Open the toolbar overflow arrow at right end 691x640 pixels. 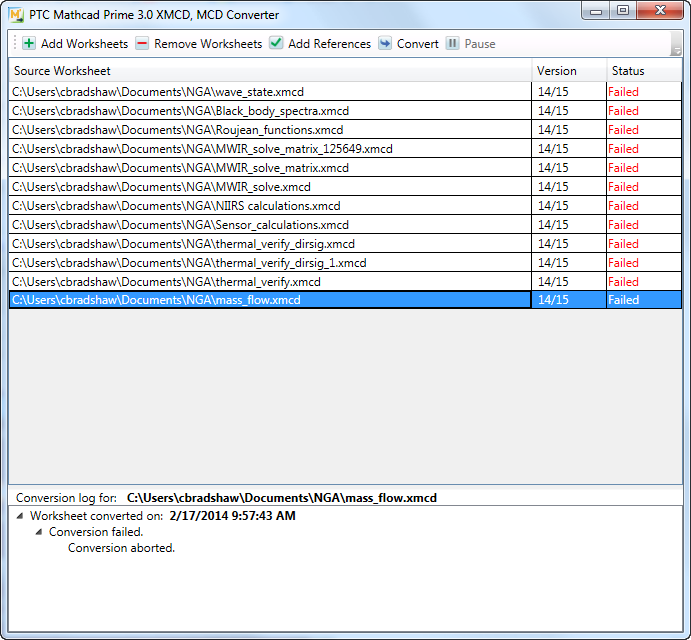(676, 44)
